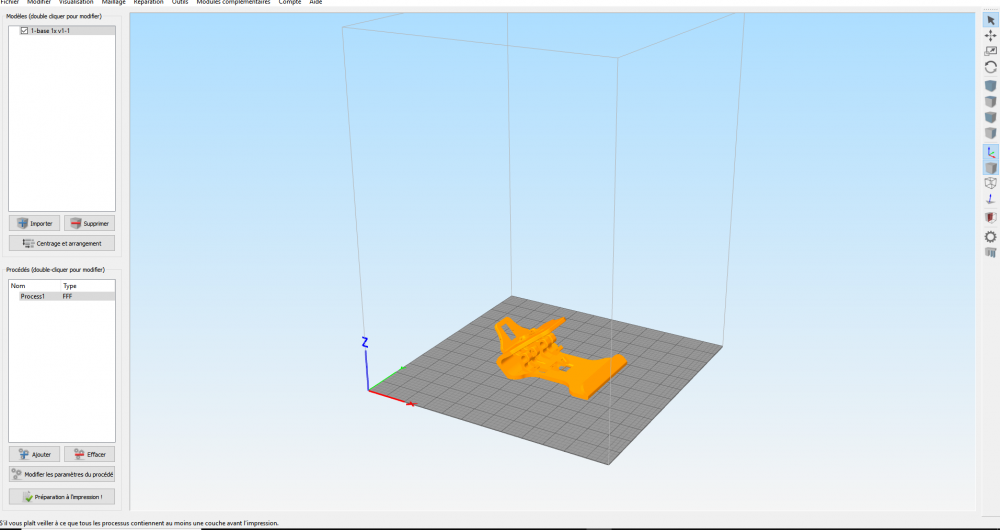The image size is (1000, 530).
Task: Click the Effacer process button
Action: [89, 454]
